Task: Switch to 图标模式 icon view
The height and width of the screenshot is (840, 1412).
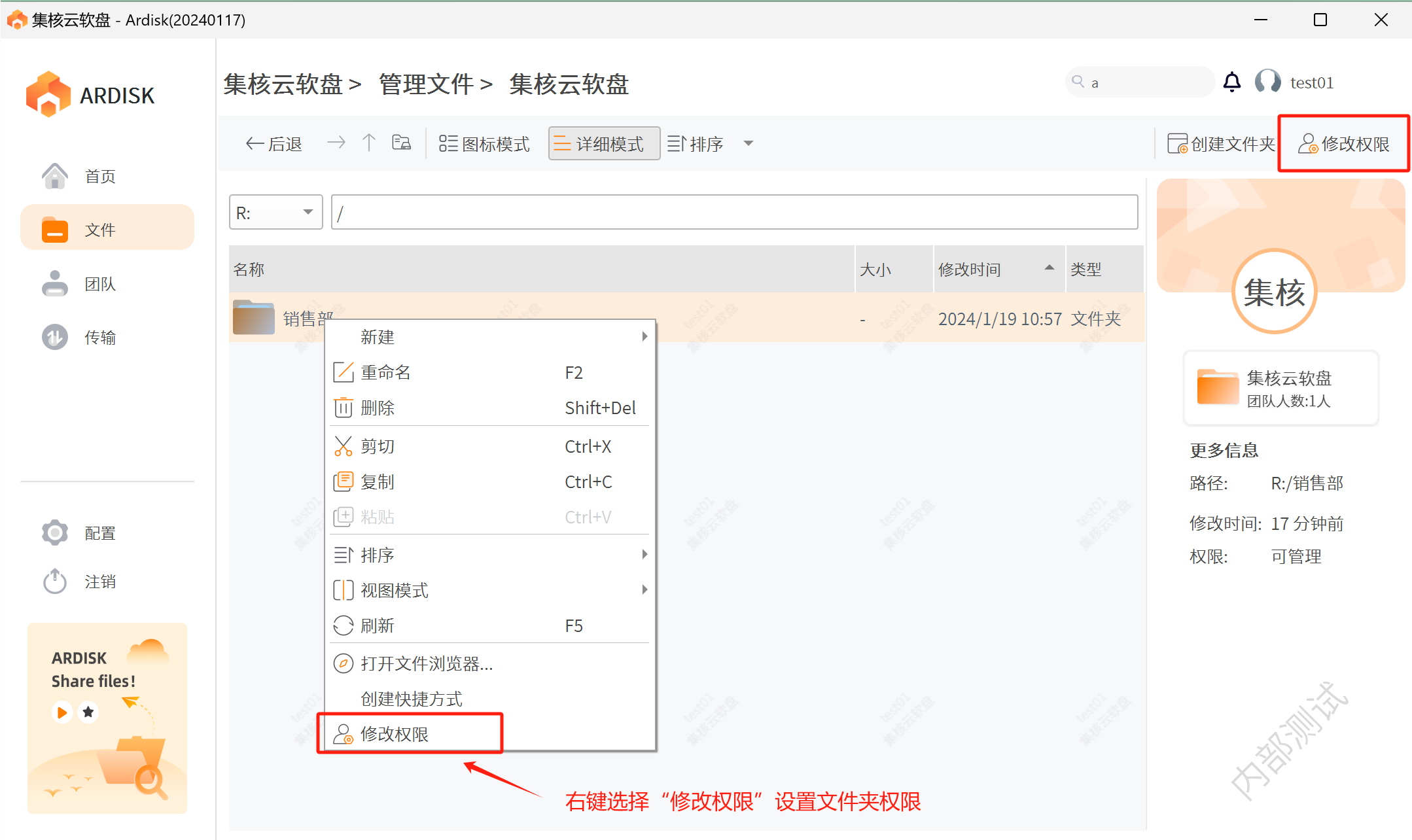Action: [484, 144]
